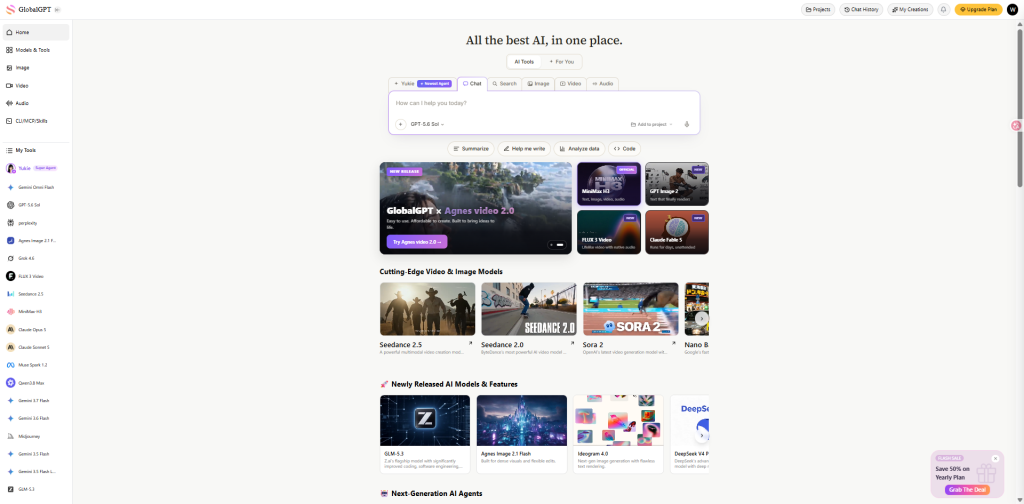This screenshot has width=1024, height=504.
Task: Open Home in the sidebar
Action: (36, 32)
